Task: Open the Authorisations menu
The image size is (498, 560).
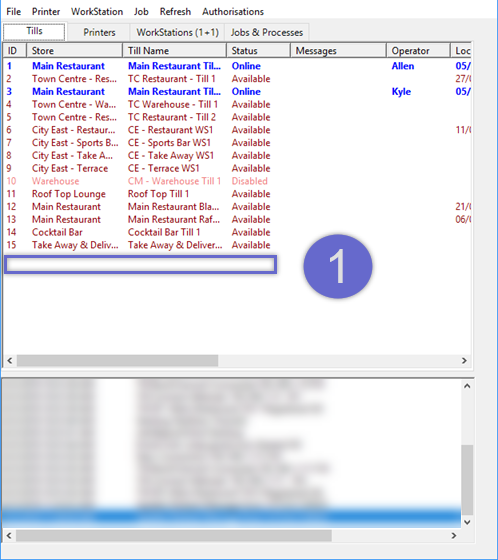Action: (x=233, y=11)
